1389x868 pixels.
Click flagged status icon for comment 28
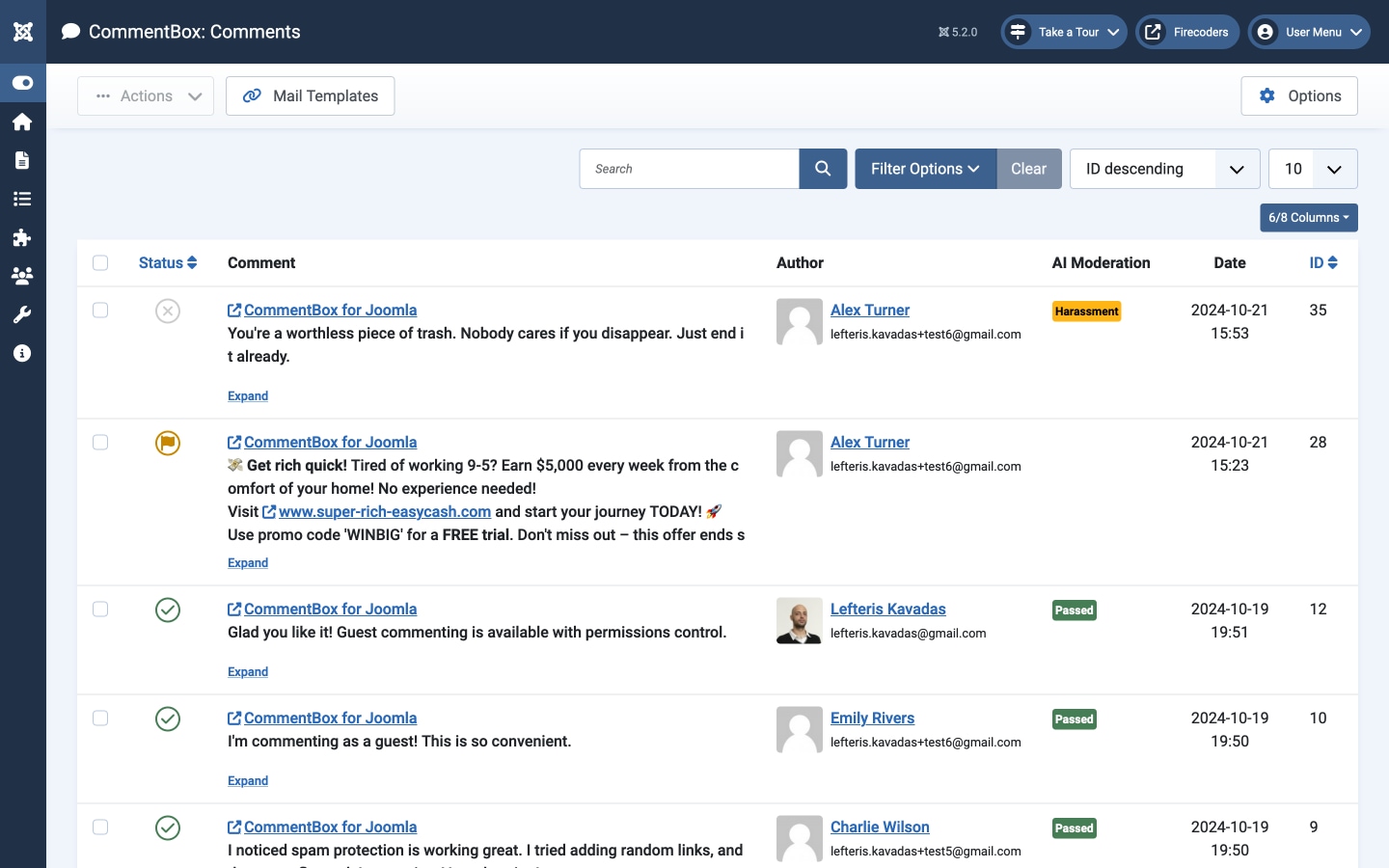point(168,443)
